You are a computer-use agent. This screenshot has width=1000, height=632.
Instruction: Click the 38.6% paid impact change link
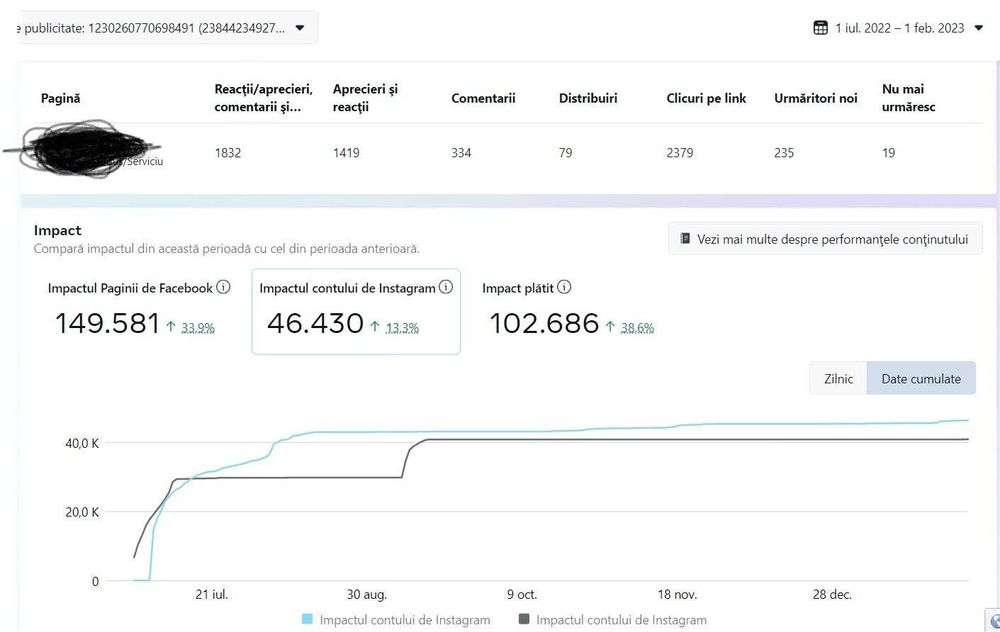[637, 327]
